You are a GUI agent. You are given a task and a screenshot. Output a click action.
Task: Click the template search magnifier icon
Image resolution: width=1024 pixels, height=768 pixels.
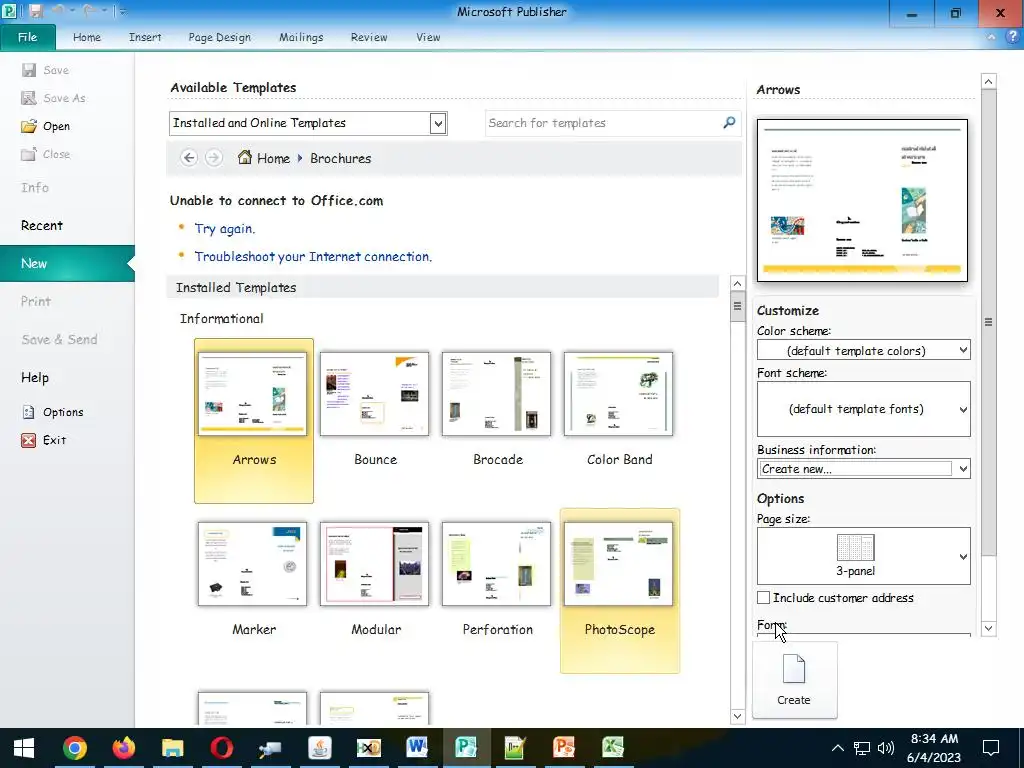coord(729,123)
